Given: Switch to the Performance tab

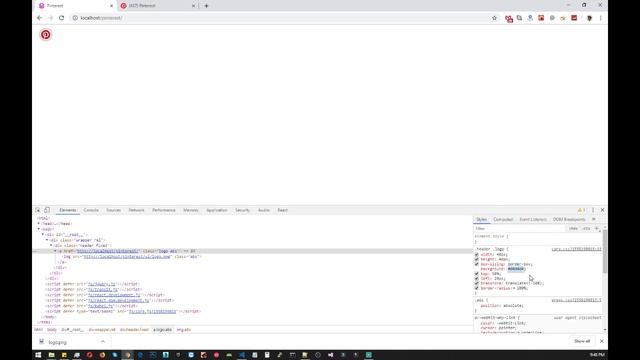Looking at the screenshot, I should coord(164,210).
